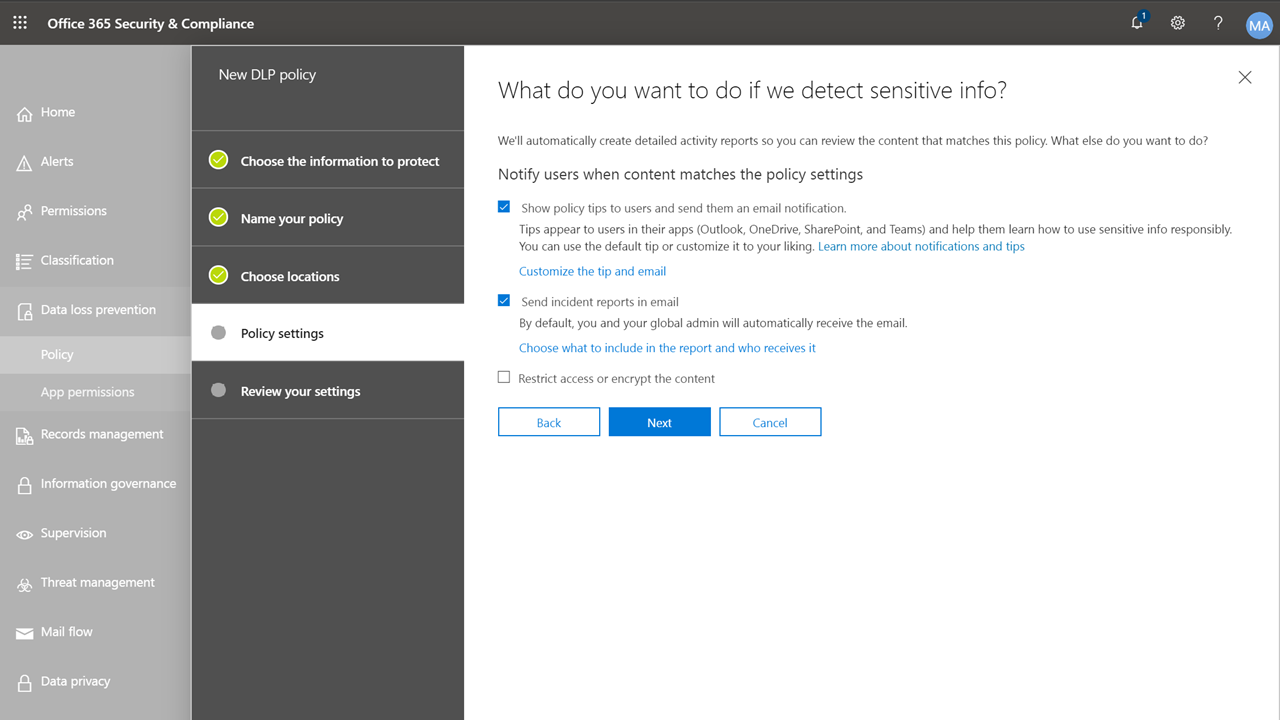Click green check beside Choose the information to protect
The image size is (1280, 720).
218,160
